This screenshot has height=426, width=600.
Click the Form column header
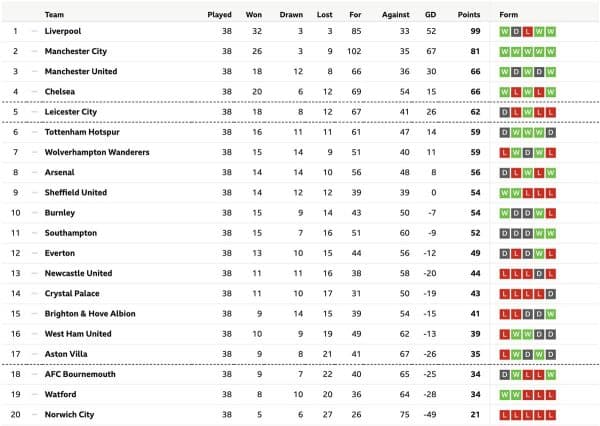pos(509,15)
